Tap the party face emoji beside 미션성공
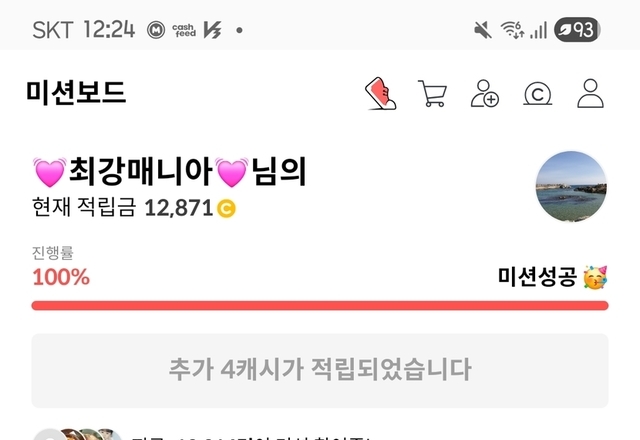 [x=595, y=277]
